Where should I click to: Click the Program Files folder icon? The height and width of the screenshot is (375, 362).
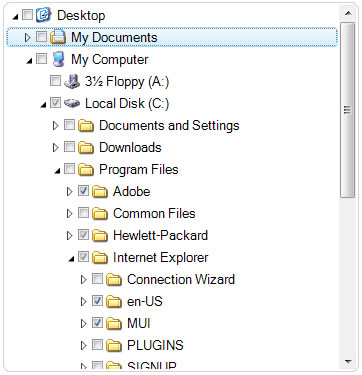click(86, 169)
